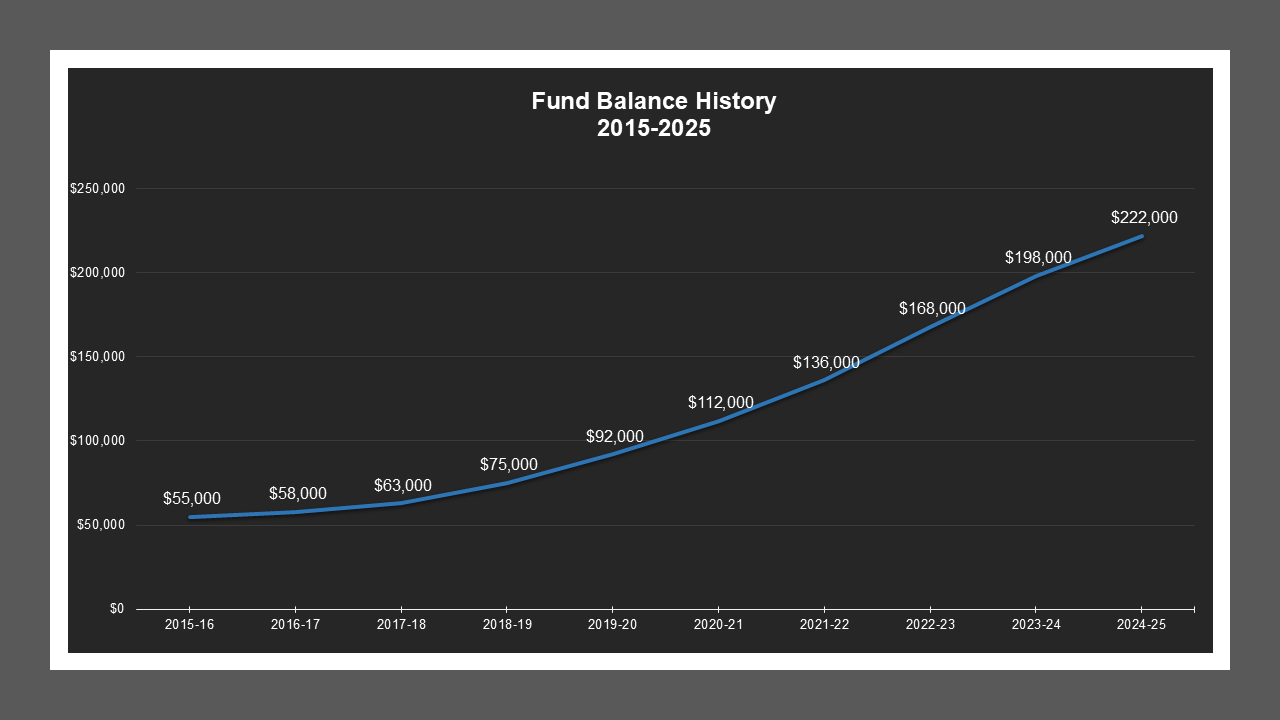The height and width of the screenshot is (720, 1280).
Task: Select the $136,000 data label
Action: click(825, 360)
